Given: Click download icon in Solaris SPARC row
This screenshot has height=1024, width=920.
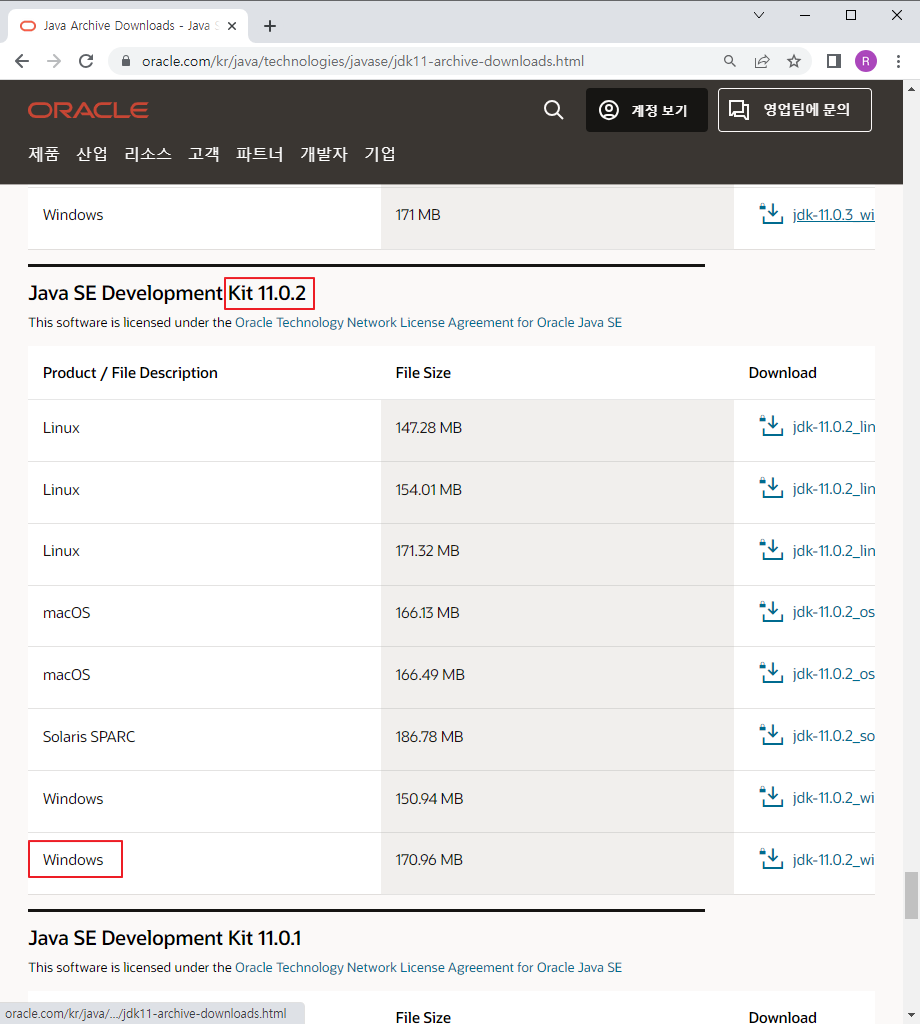Looking at the screenshot, I should [771, 735].
